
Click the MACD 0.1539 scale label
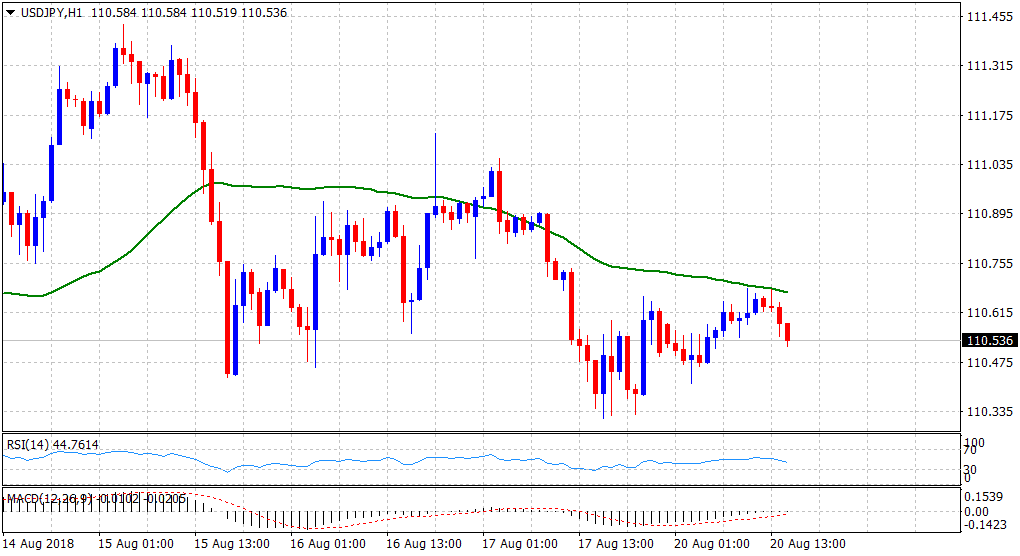tap(981, 497)
